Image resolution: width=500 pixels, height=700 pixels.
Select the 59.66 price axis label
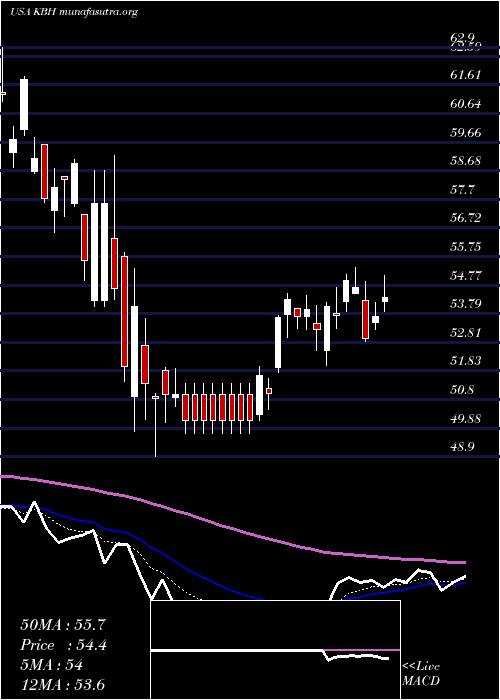coord(466,133)
